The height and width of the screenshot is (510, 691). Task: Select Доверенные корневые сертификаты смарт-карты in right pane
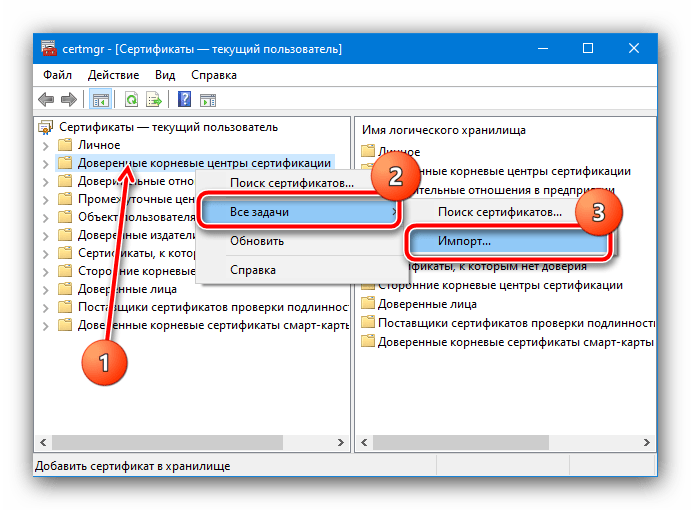coord(516,342)
